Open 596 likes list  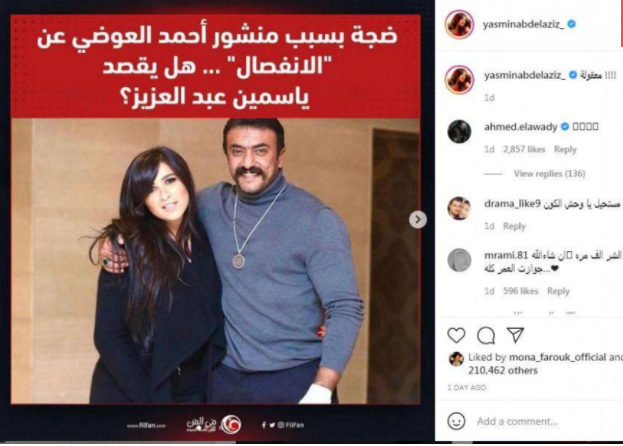point(520,291)
